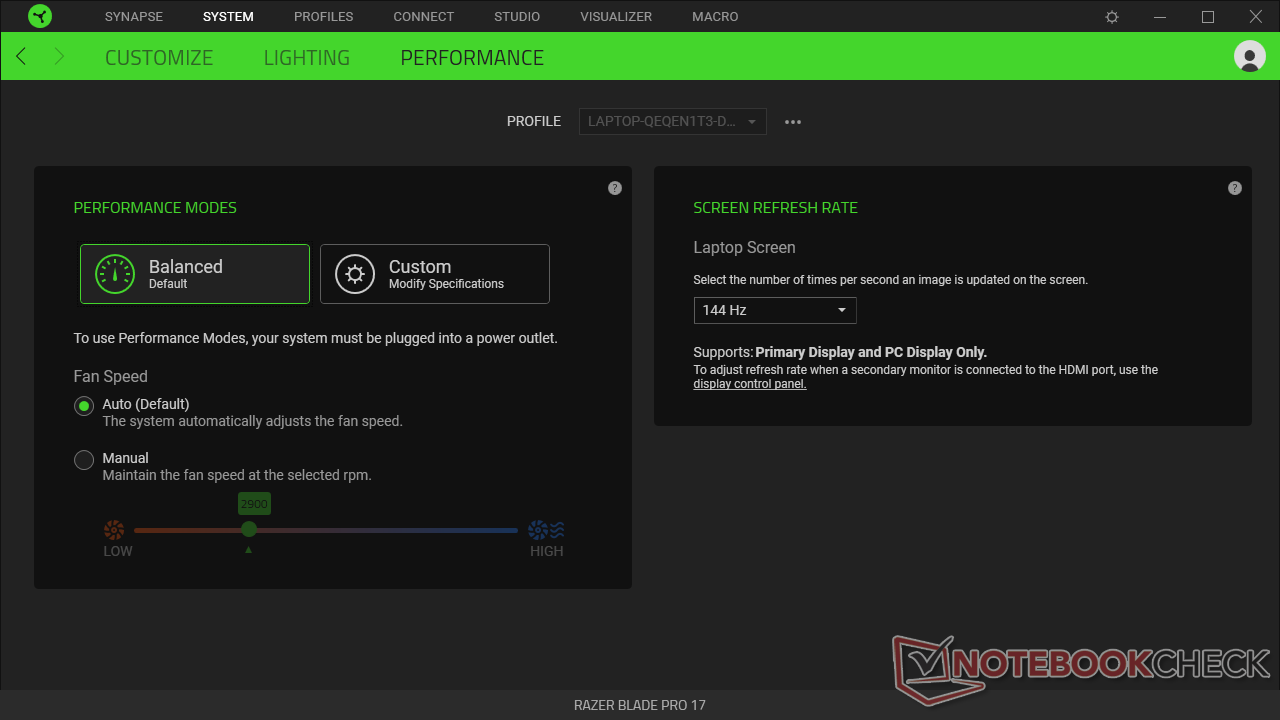Click the HIGH fan label

547,551
